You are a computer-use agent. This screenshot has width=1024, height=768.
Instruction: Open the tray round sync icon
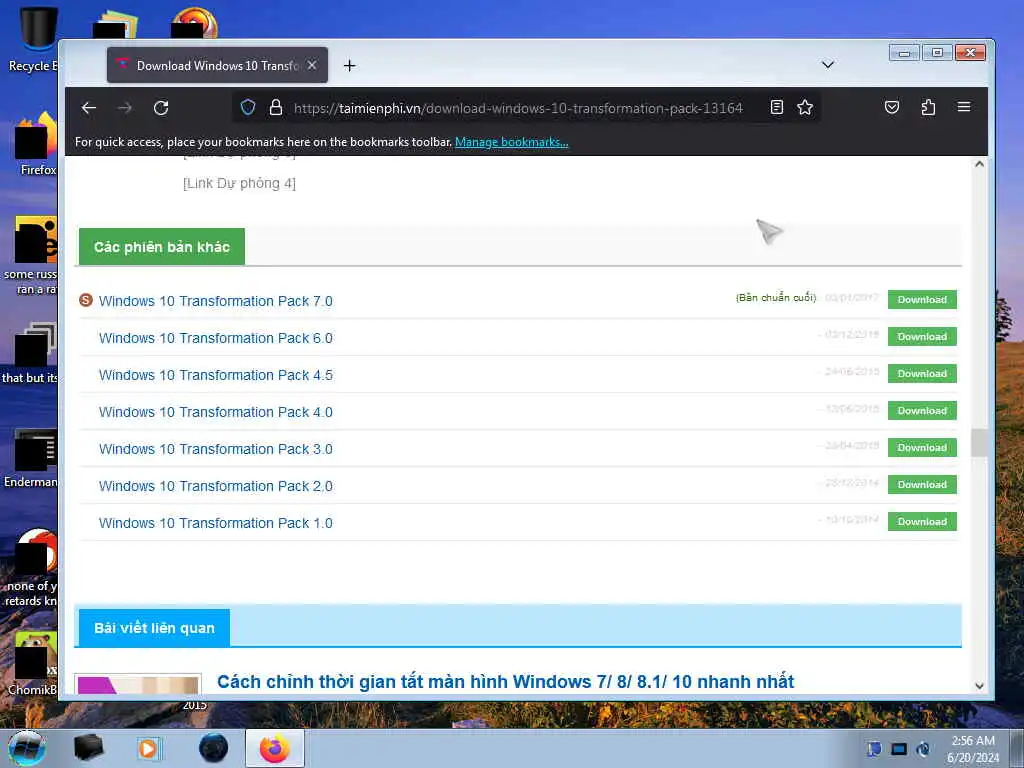(x=923, y=749)
